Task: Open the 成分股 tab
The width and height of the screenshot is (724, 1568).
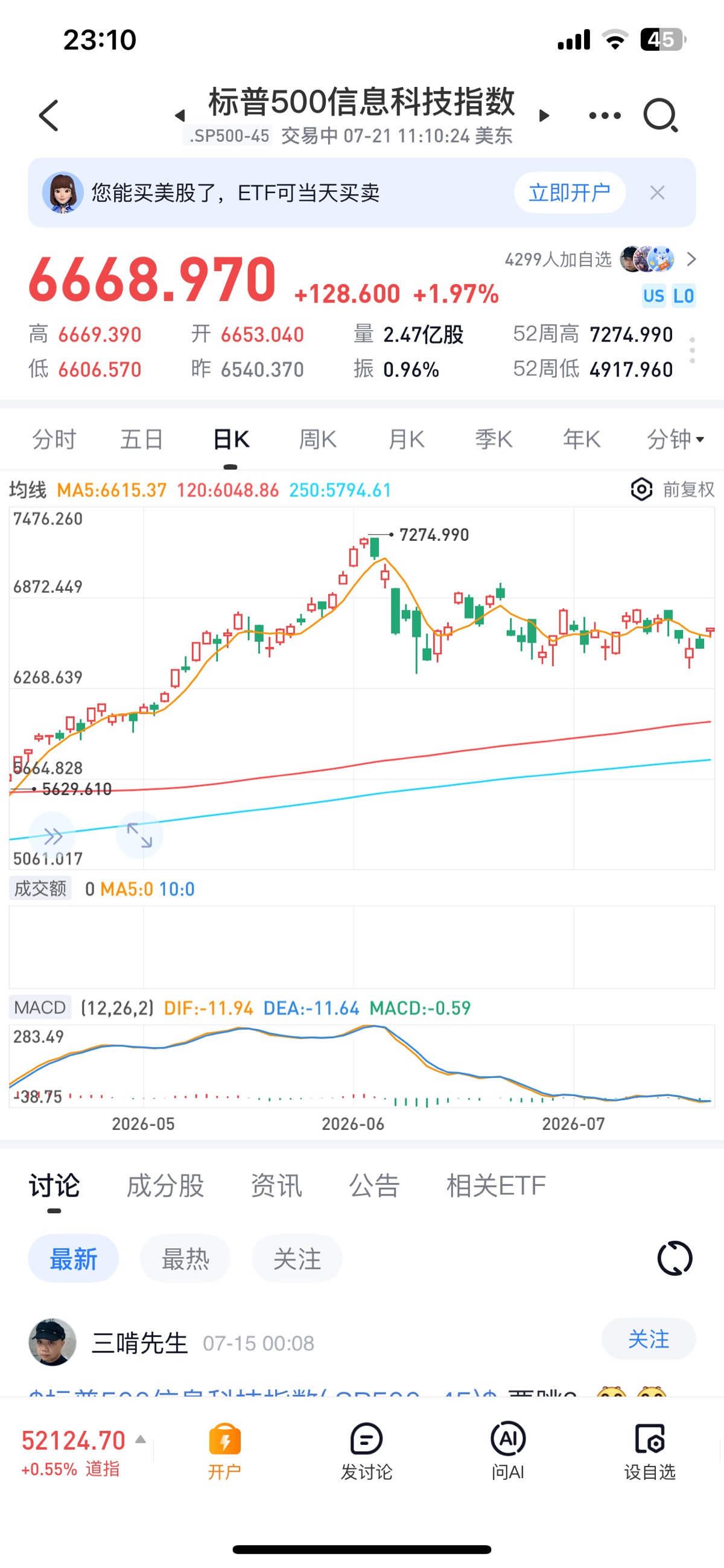Action: [x=165, y=1186]
